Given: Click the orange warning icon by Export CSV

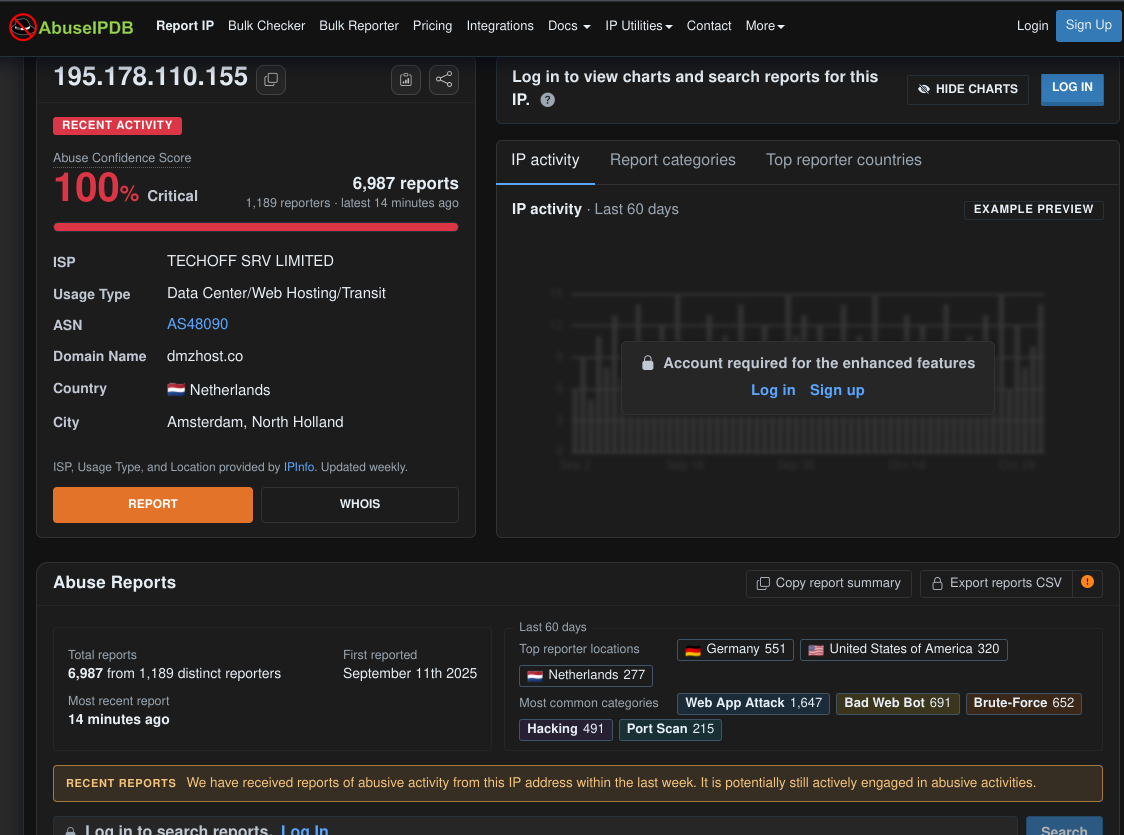Looking at the screenshot, I should (x=1087, y=582).
